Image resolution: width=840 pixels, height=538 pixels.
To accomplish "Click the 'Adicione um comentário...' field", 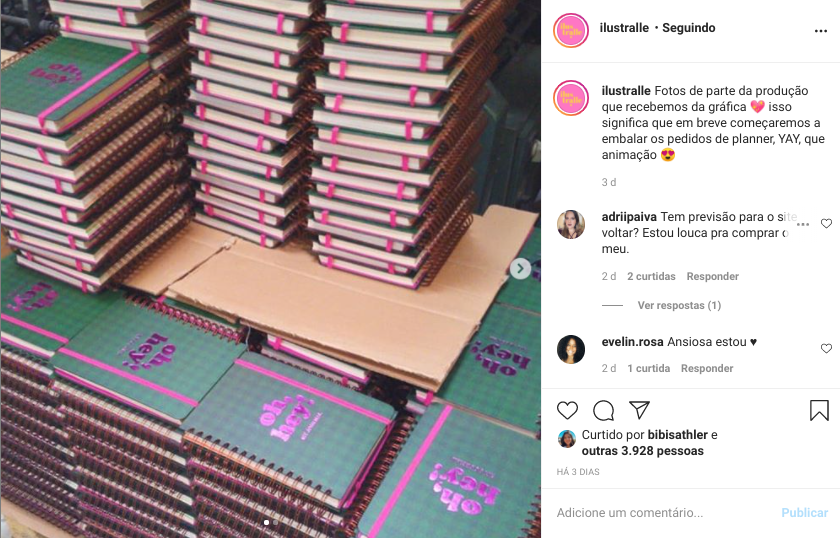I will (x=664, y=513).
